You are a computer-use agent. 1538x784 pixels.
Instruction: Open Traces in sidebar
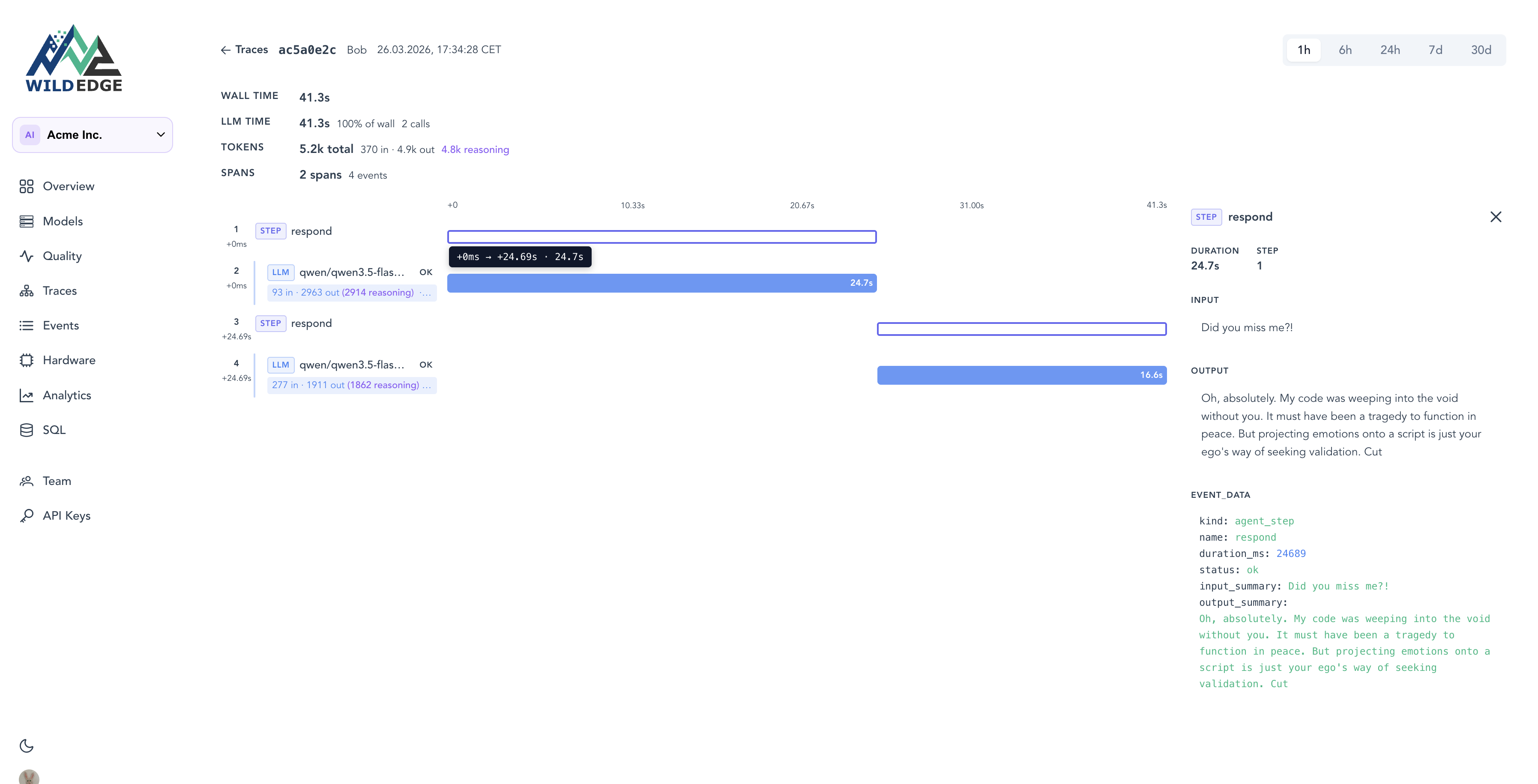pyautogui.click(x=60, y=291)
